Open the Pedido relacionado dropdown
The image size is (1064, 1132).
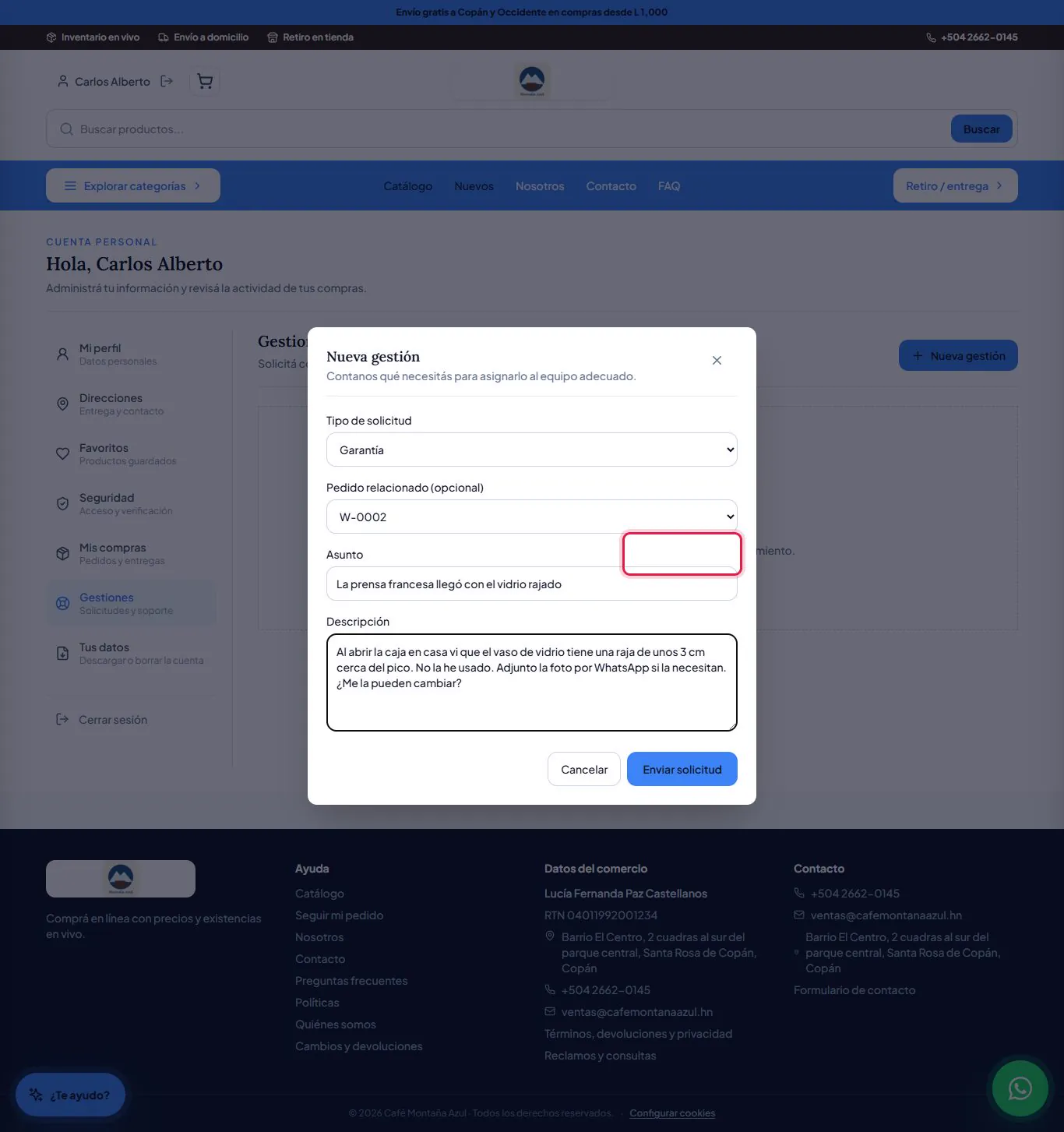tap(532, 517)
